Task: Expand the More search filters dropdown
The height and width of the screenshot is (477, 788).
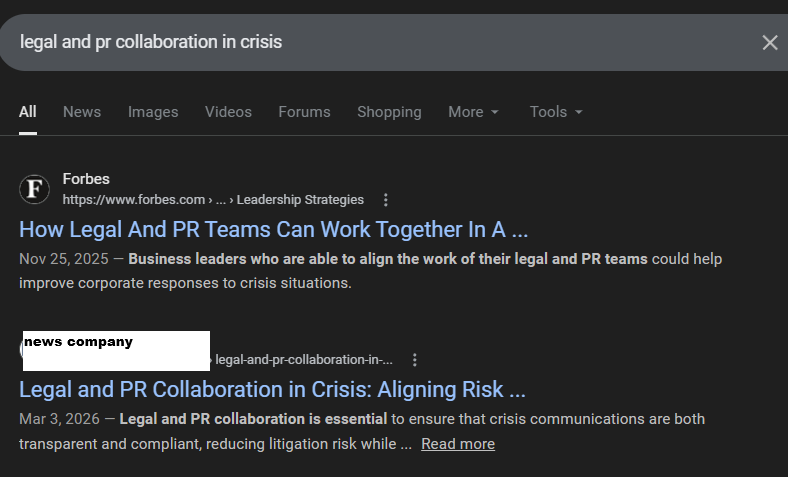Action: coord(473,112)
